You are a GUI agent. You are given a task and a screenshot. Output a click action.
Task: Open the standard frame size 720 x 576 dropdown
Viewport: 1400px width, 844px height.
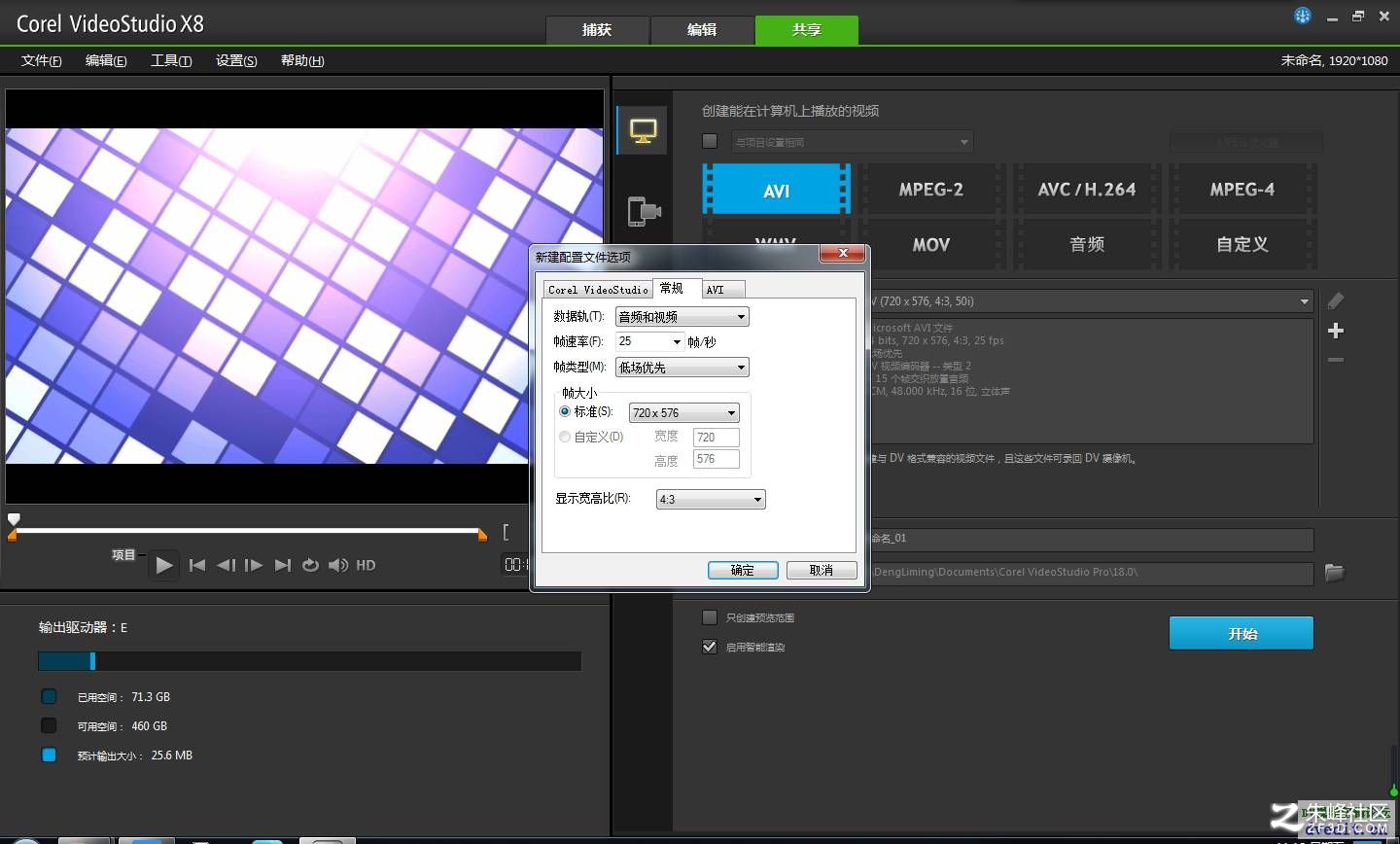click(684, 413)
